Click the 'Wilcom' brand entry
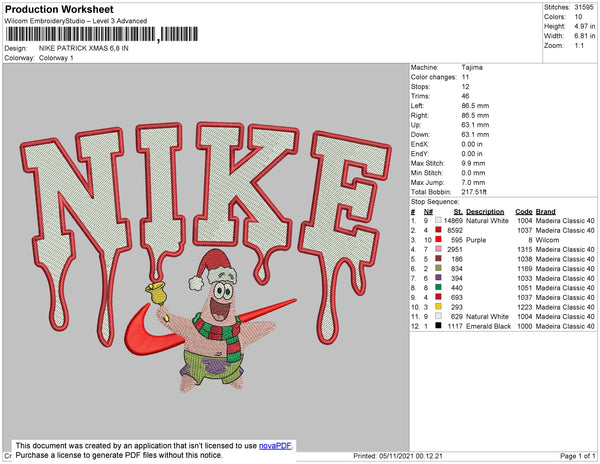 (x=547, y=240)
